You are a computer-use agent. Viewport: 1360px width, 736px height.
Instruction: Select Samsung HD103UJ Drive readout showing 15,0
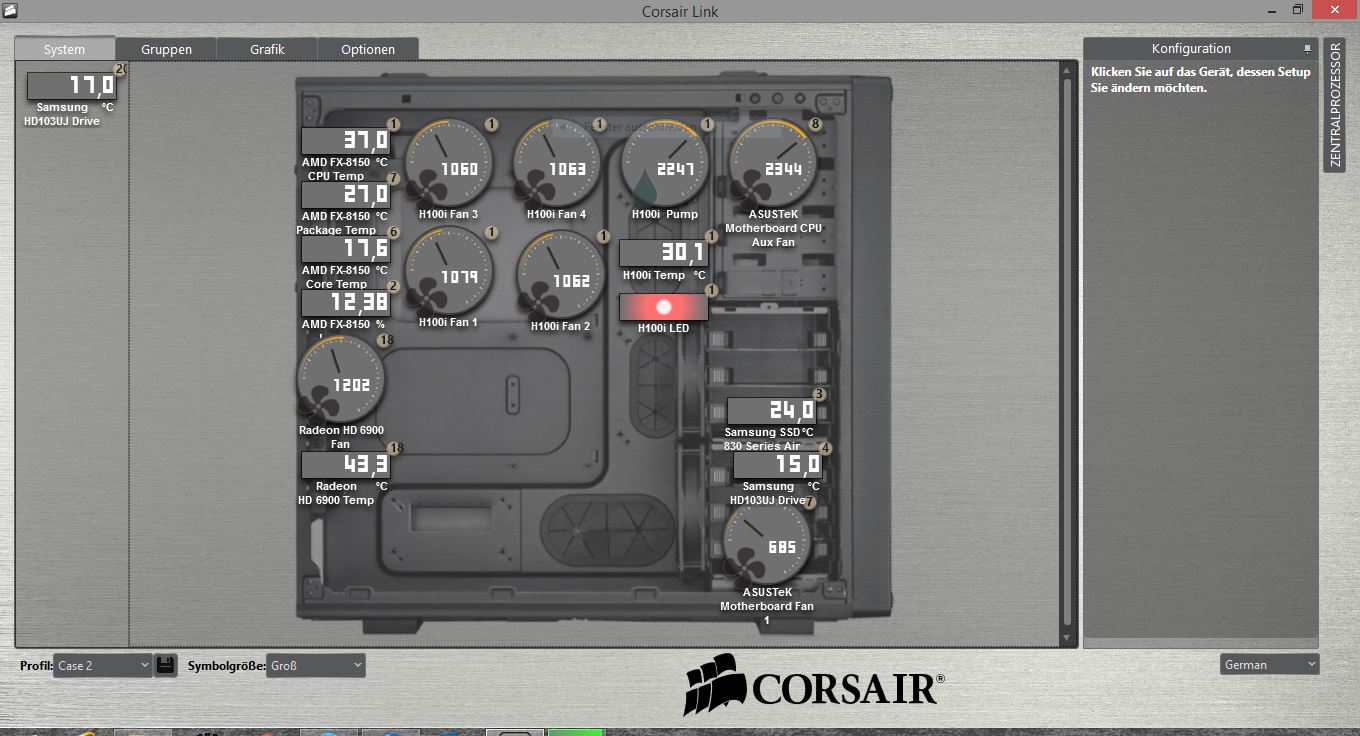778,465
